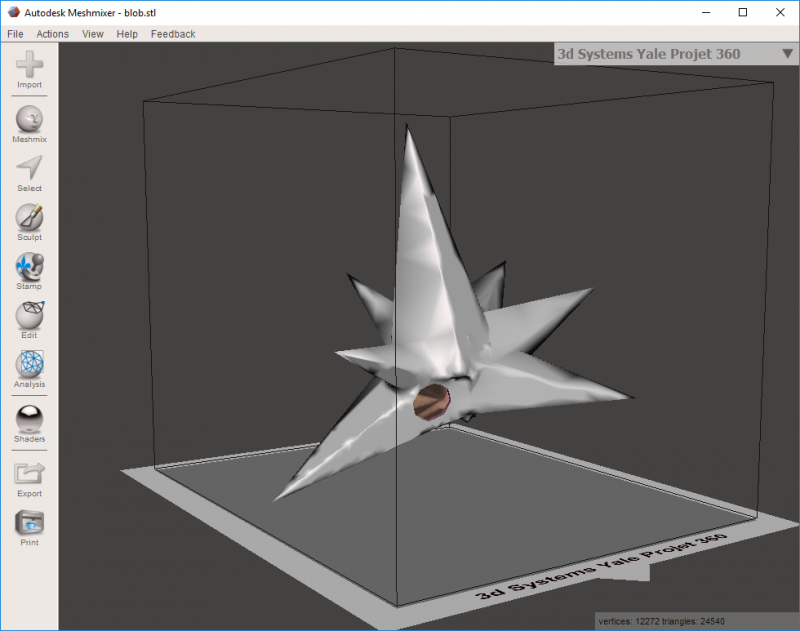Image resolution: width=800 pixels, height=631 pixels.
Task: Launch the Analysis tool
Action: 29,369
